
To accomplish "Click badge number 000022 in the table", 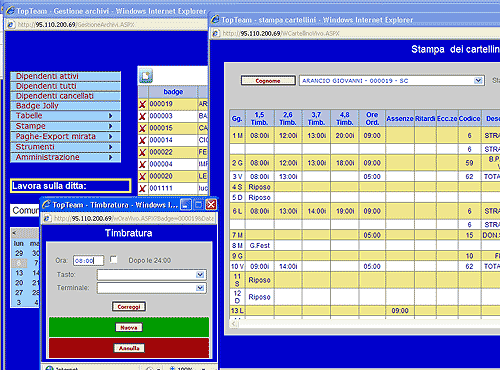I will (x=161, y=152).
